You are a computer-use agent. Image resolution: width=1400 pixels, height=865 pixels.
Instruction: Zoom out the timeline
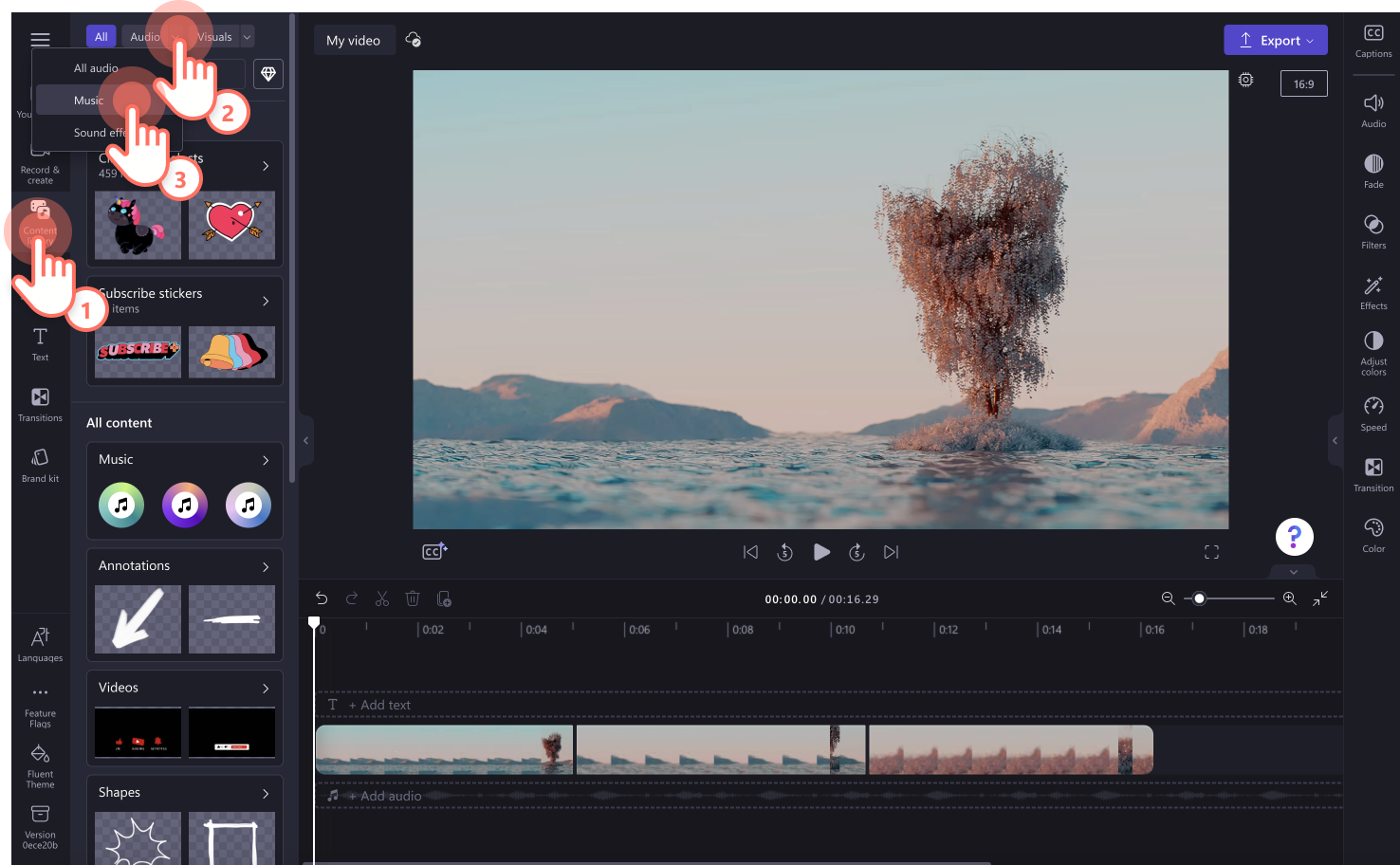(1169, 598)
